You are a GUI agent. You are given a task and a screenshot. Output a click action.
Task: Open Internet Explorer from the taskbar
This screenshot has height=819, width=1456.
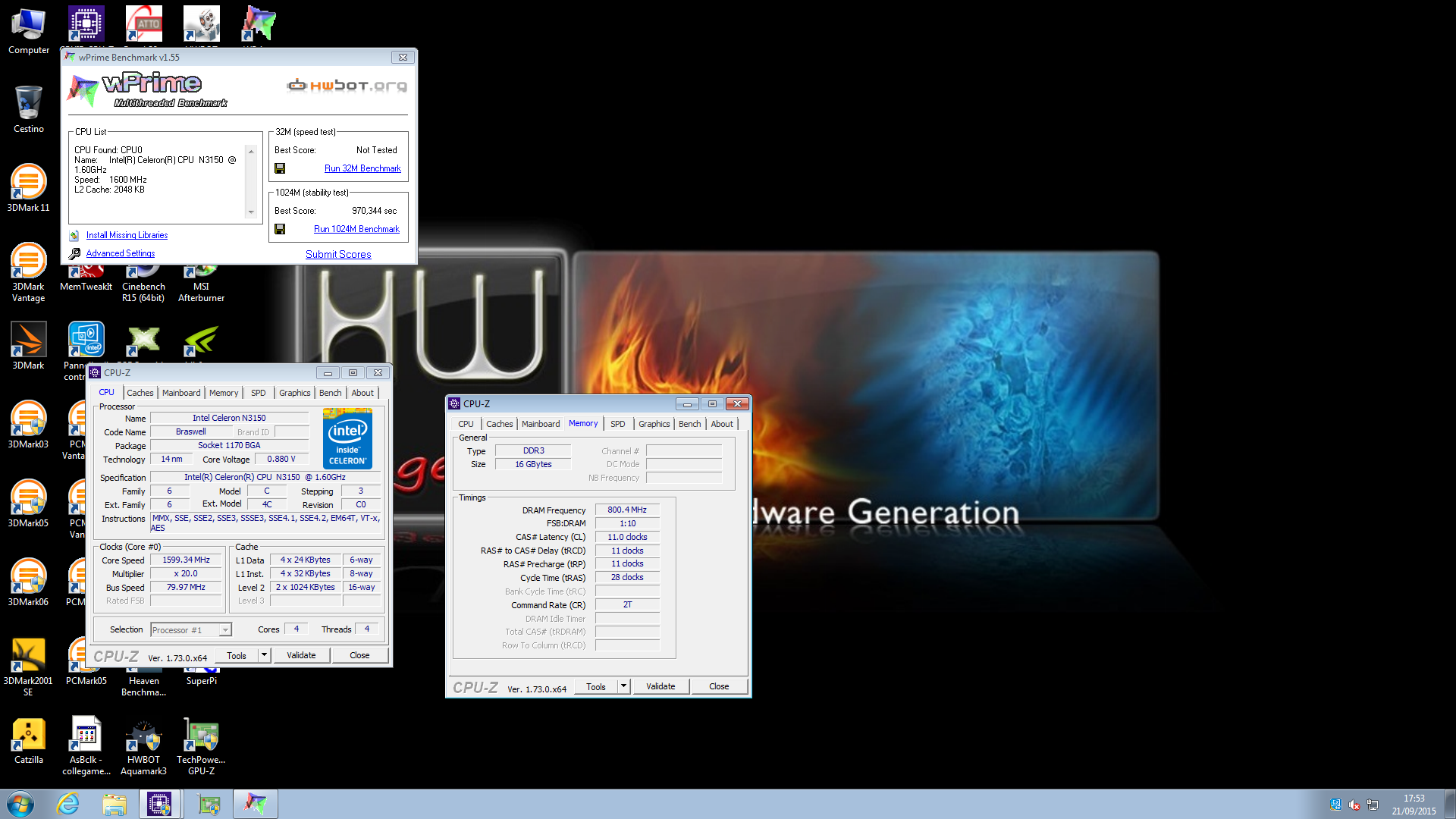point(68,804)
